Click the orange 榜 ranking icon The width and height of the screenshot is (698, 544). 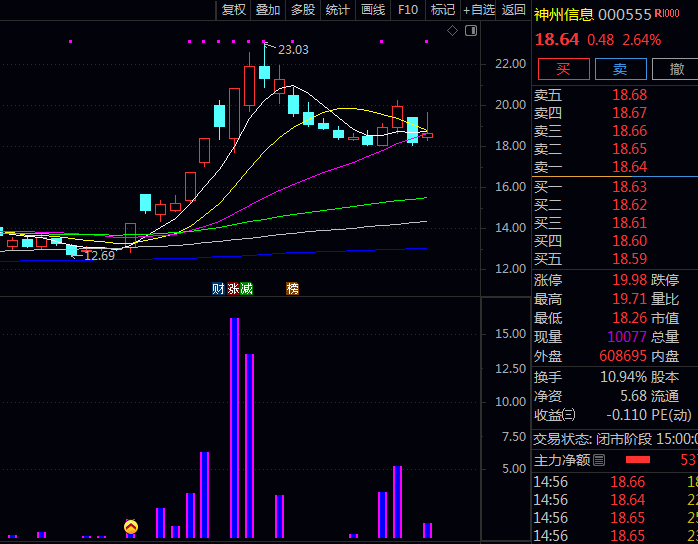tap(292, 289)
